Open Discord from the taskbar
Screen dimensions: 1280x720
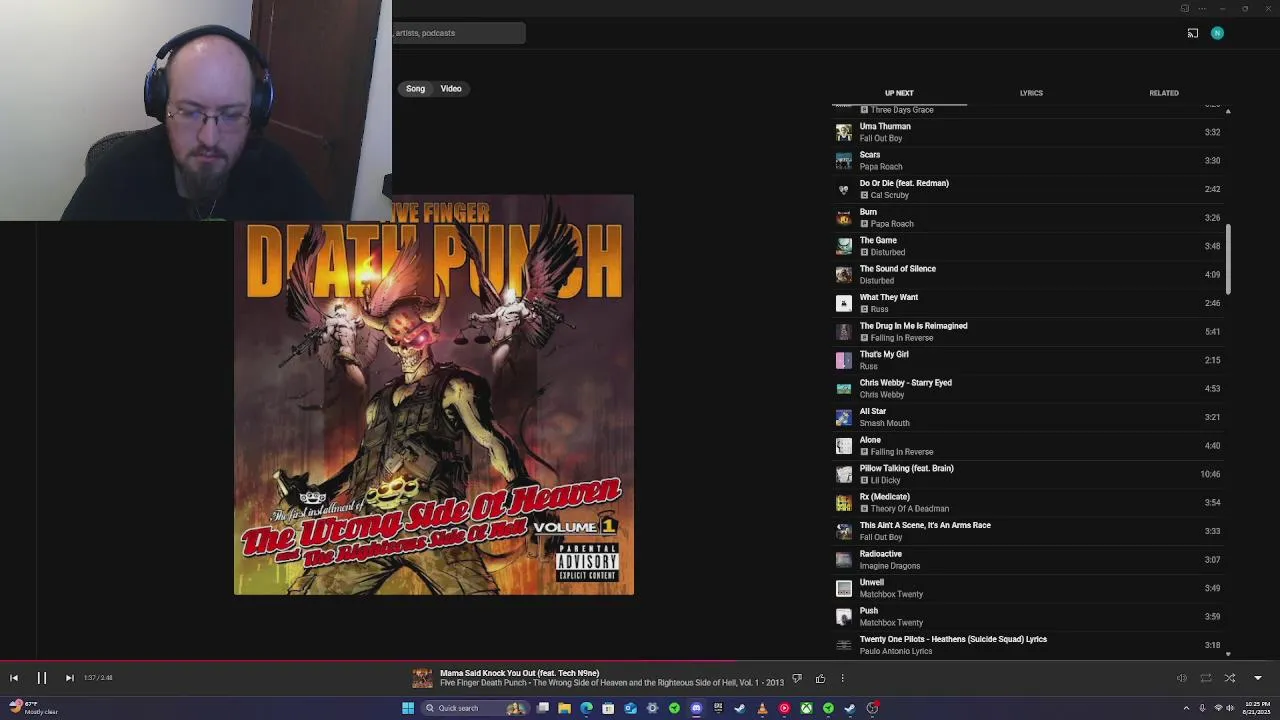[x=697, y=708]
